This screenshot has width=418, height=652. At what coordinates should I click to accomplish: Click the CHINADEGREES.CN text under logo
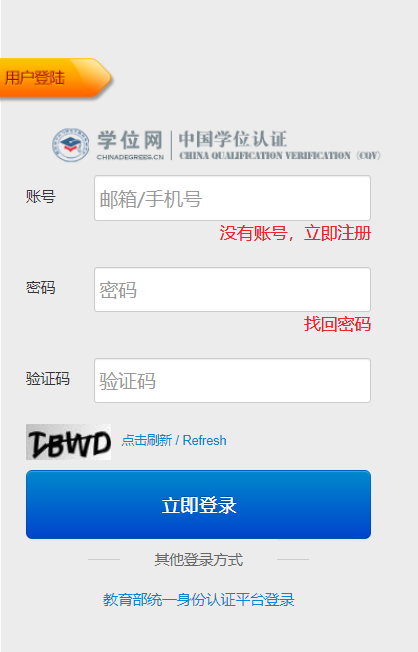point(130,157)
